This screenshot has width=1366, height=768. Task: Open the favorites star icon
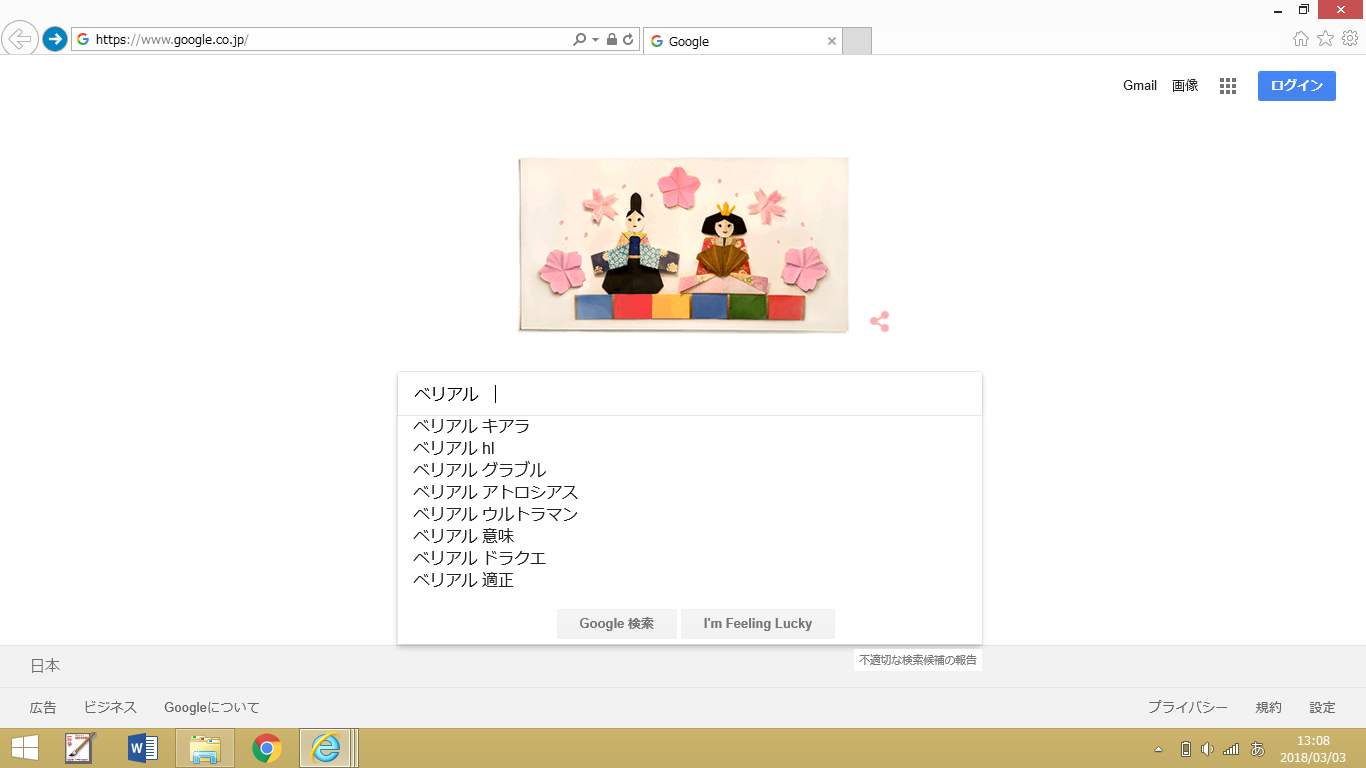click(1325, 39)
